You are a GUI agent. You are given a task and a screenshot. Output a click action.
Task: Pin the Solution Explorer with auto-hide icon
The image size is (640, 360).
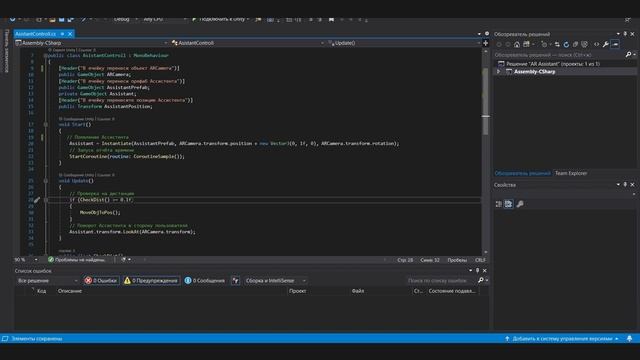point(625,34)
